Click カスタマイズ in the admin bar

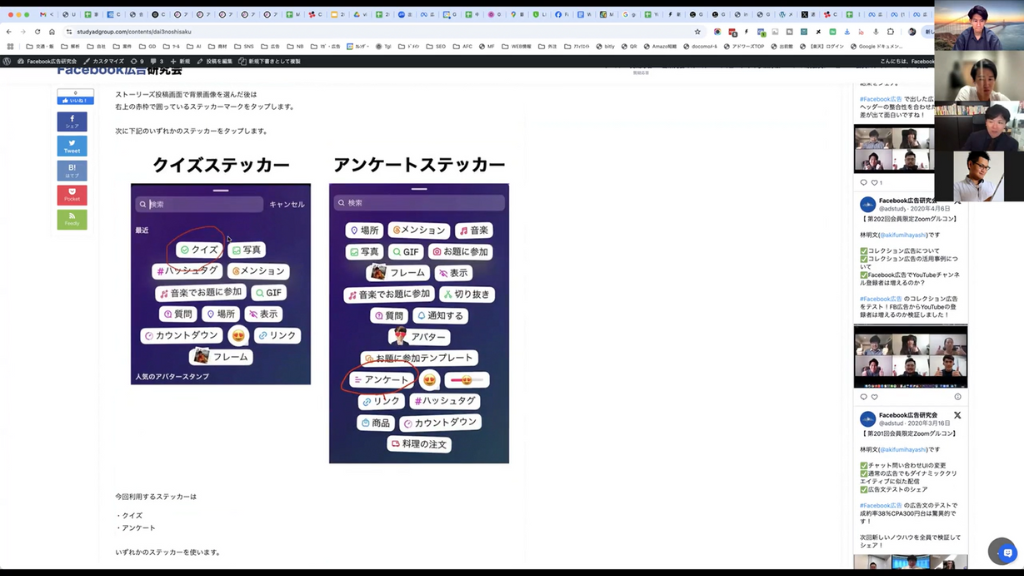(x=104, y=61)
